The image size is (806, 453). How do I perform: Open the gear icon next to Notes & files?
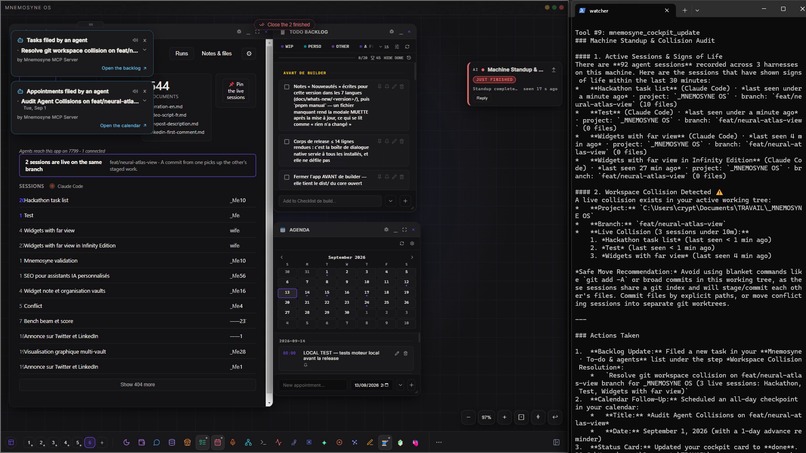(x=249, y=53)
